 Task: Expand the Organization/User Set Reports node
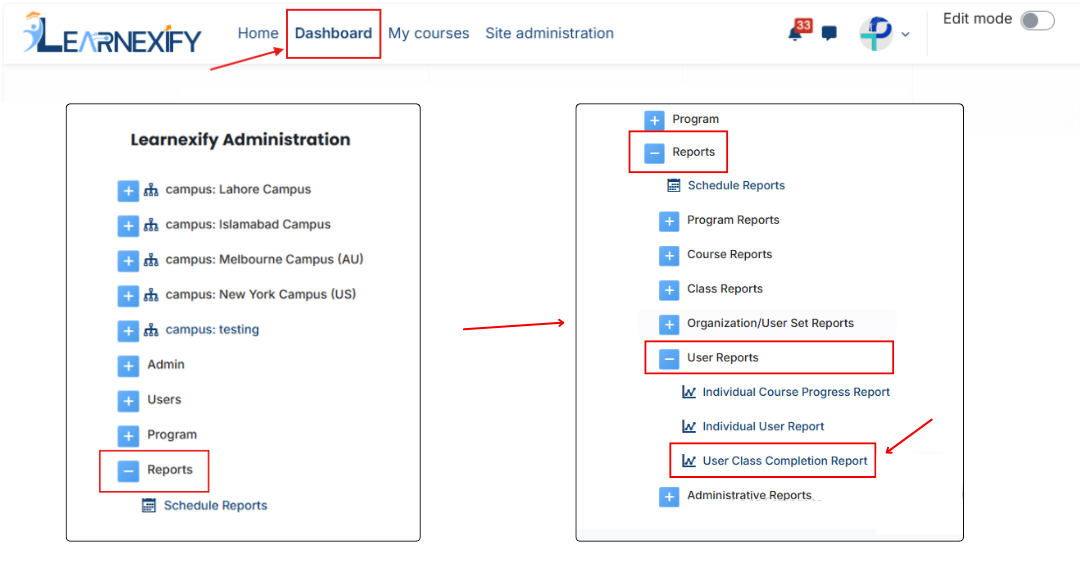pyautogui.click(x=669, y=324)
